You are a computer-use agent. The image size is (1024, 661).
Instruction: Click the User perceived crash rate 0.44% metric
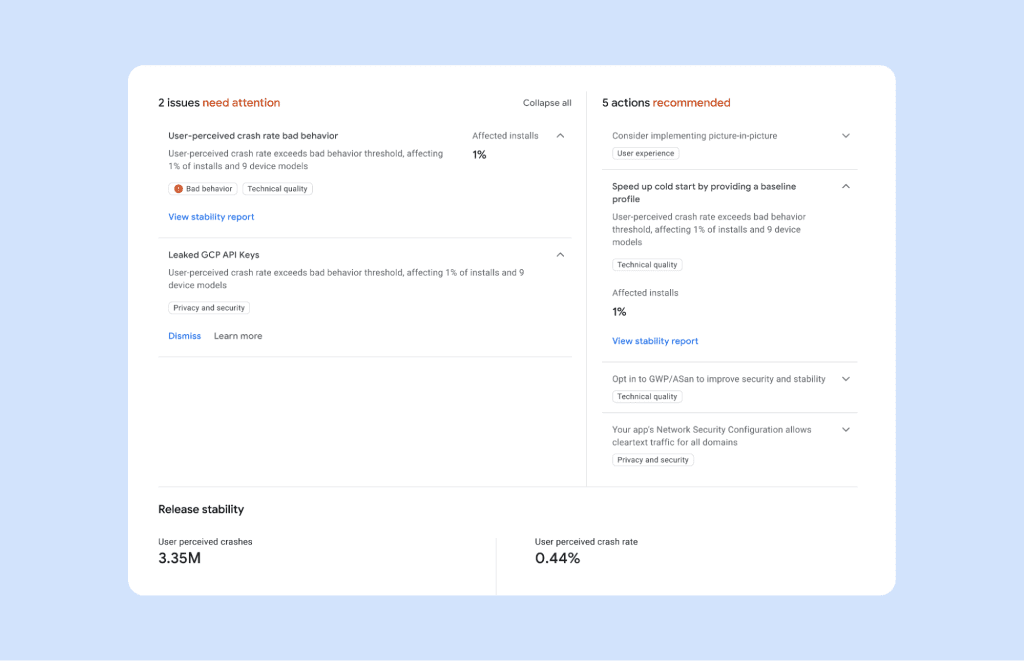pyautogui.click(x=586, y=551)
